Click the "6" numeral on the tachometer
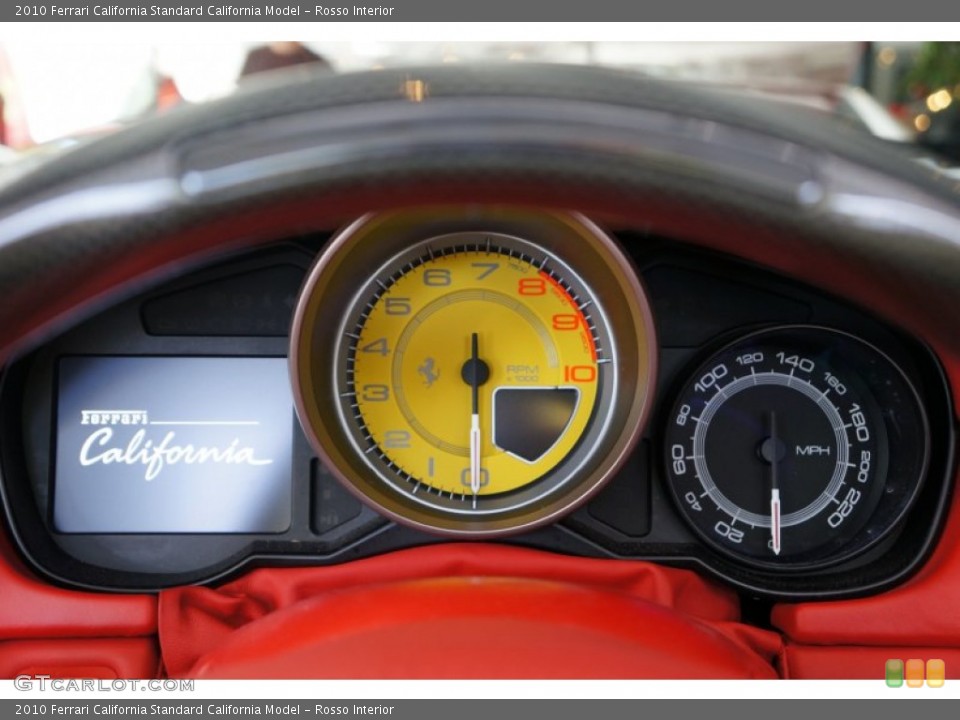 [437, 277]
